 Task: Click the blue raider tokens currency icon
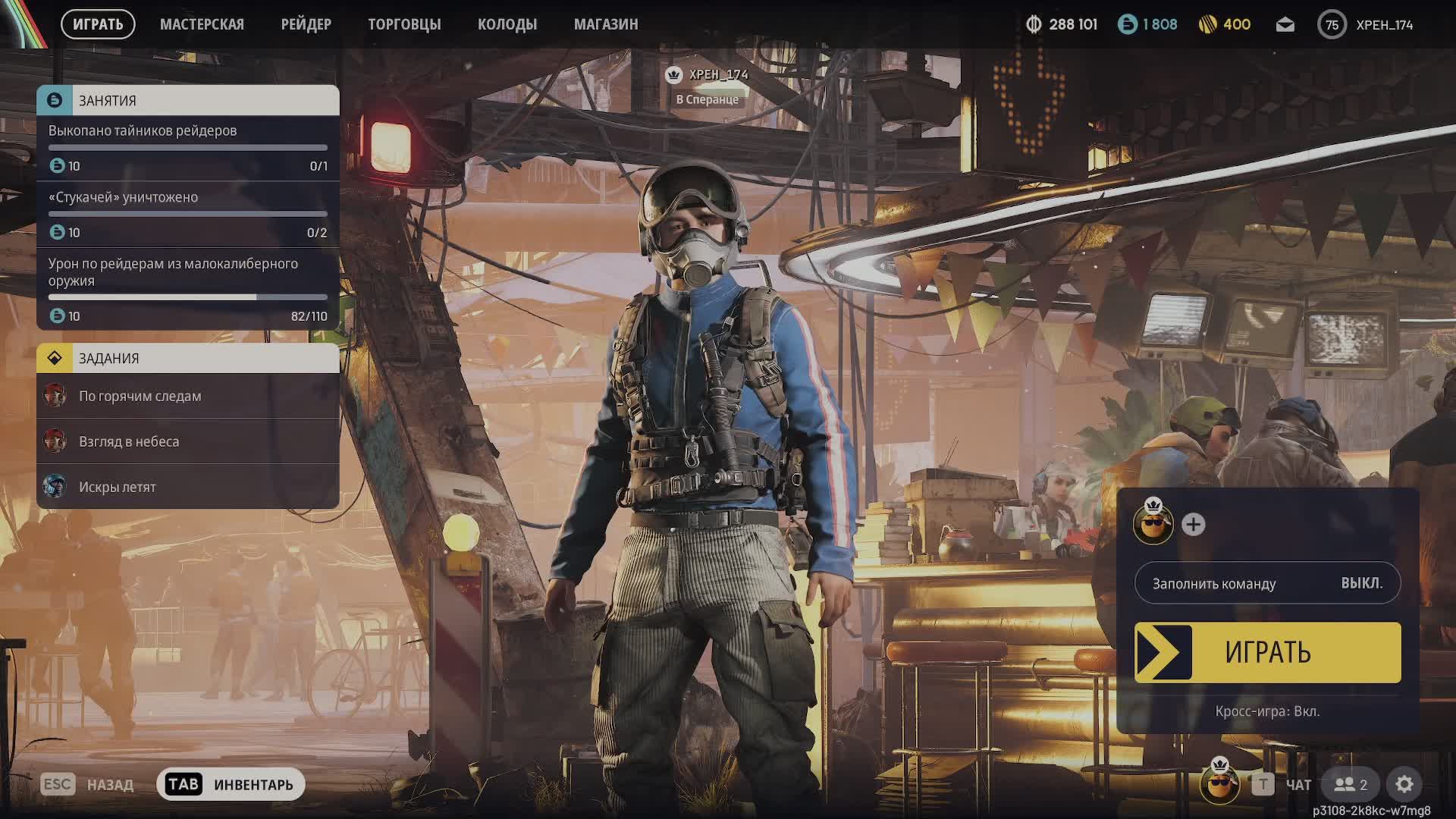coord(1127,25)
